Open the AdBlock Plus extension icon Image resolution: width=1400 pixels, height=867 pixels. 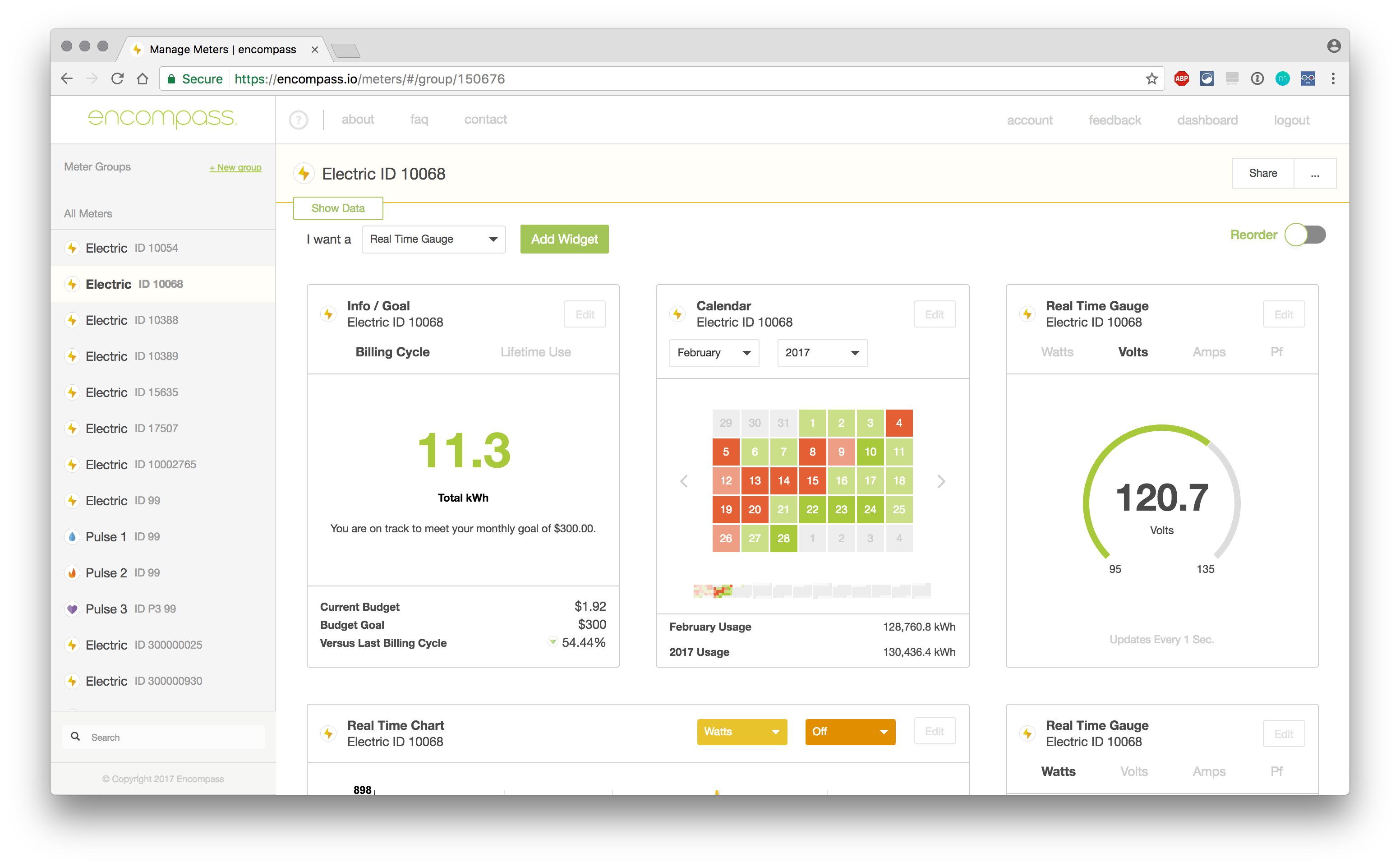click(x=1181, y=79)
